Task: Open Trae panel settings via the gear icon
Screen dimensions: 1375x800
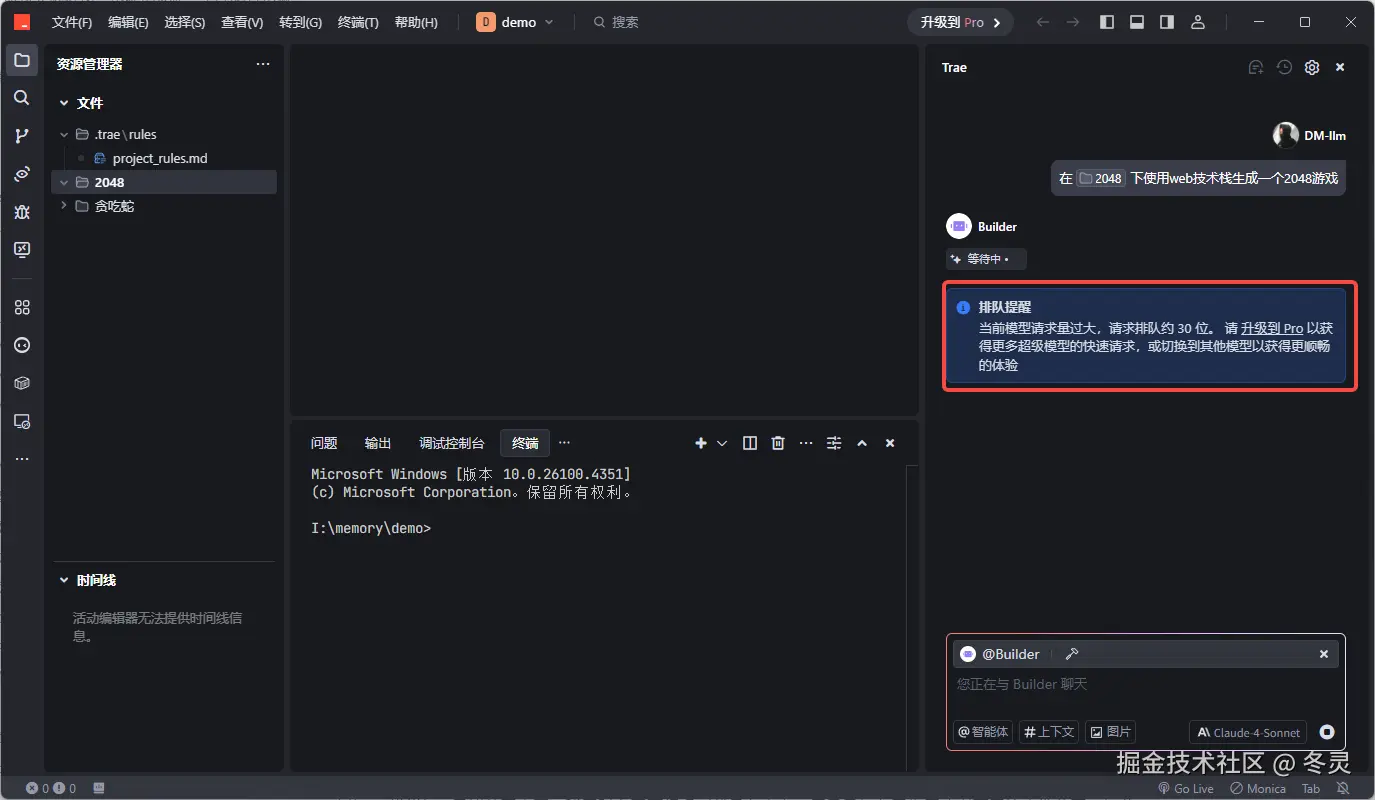Action: click(1312, 67)
